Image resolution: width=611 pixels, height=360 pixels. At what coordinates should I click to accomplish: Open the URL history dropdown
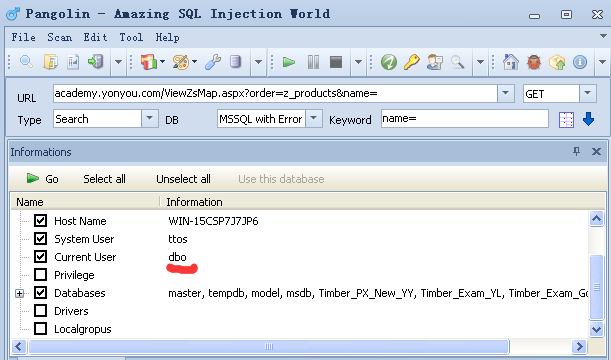(506, 93)
